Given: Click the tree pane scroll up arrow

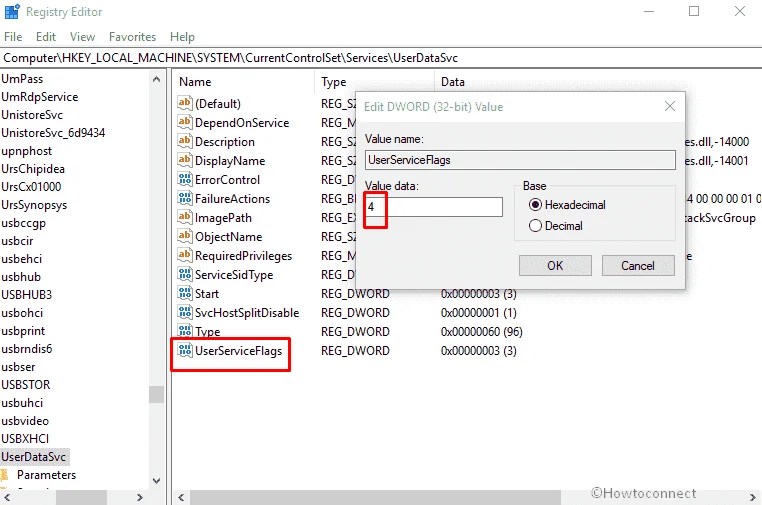Looking at the screenshot, I should pos(156,79).
